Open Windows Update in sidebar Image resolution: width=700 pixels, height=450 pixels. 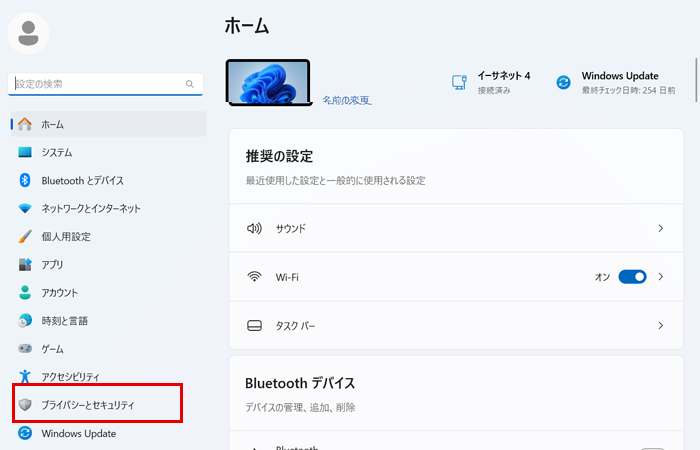pyautogui.click(x=108, y=433)
